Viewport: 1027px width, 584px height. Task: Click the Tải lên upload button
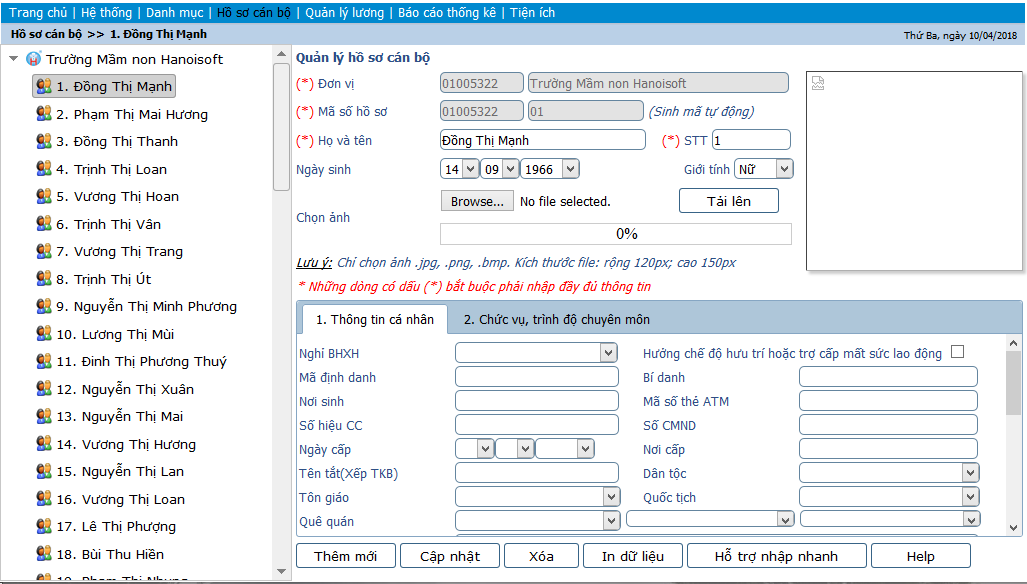pos(729,201)
